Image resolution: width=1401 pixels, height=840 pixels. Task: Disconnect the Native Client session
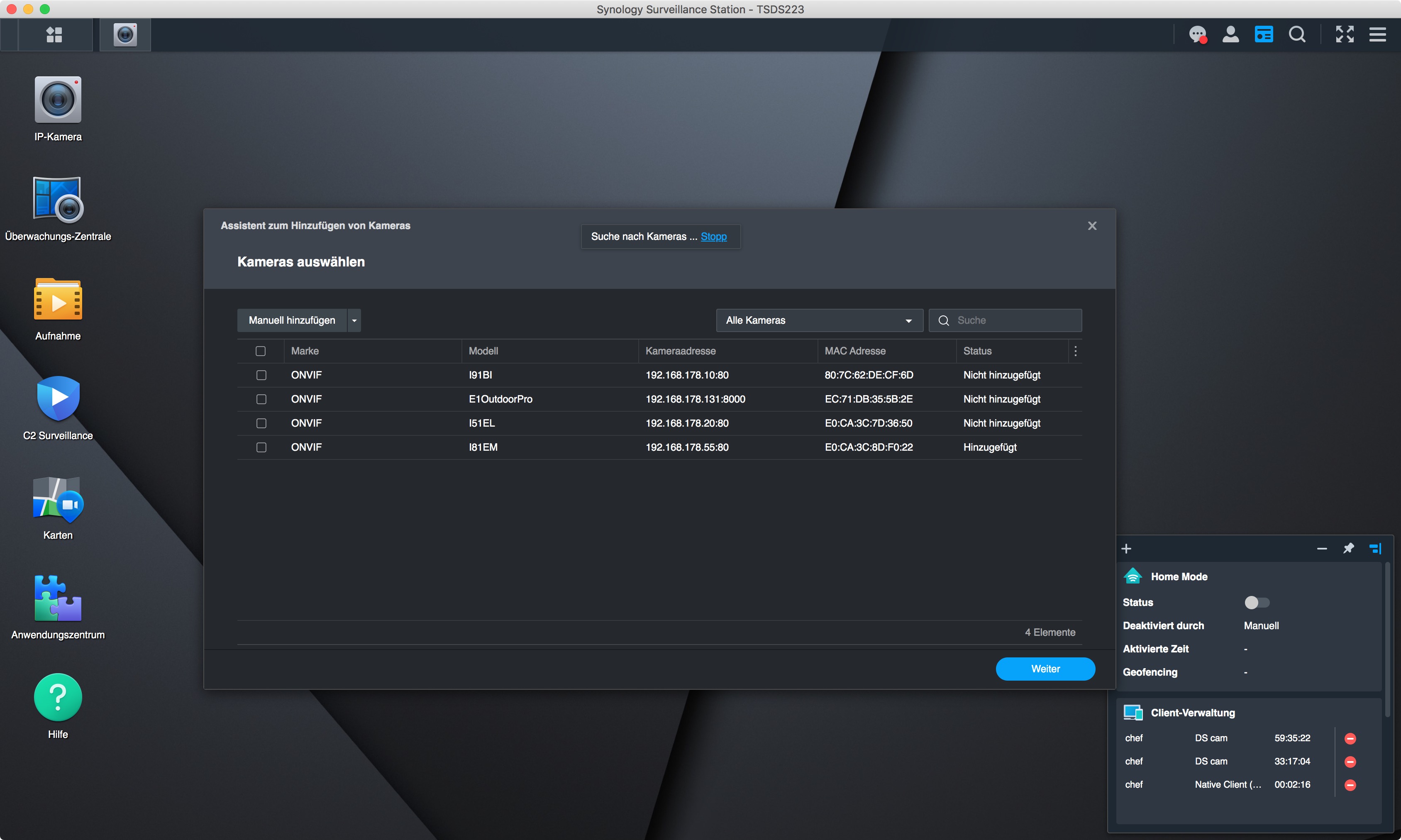pyautogui.click(x=1350, y=784)
